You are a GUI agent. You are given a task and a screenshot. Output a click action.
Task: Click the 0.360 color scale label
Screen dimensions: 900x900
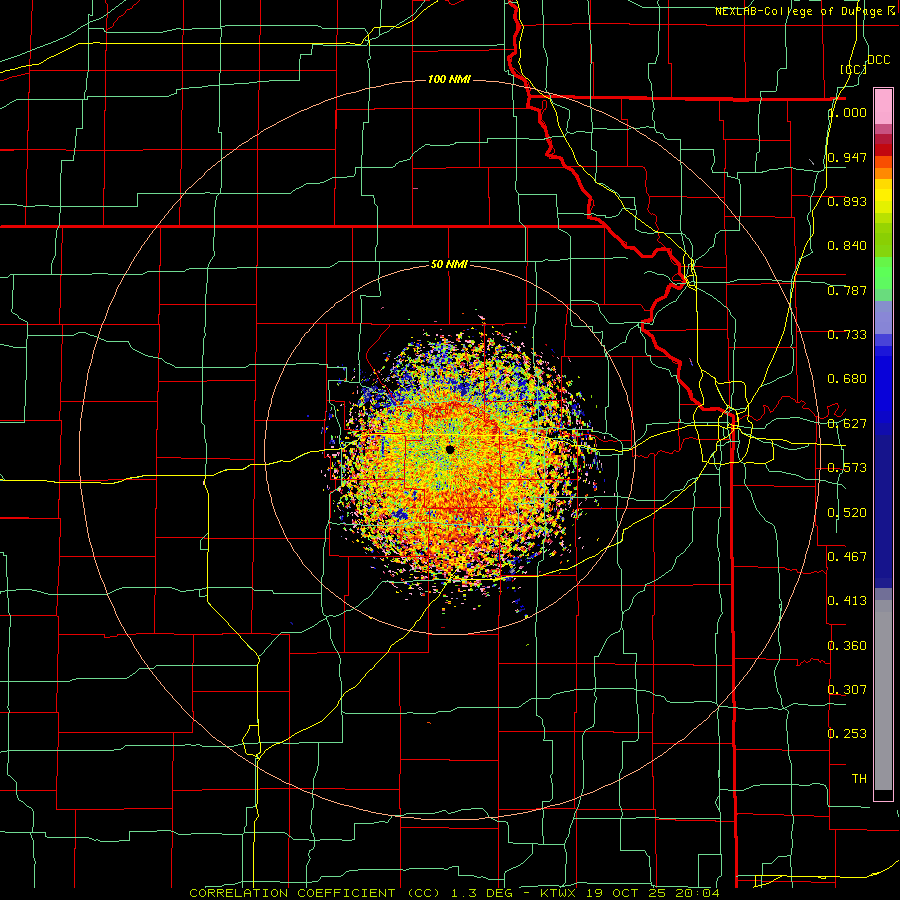(847, 646)
